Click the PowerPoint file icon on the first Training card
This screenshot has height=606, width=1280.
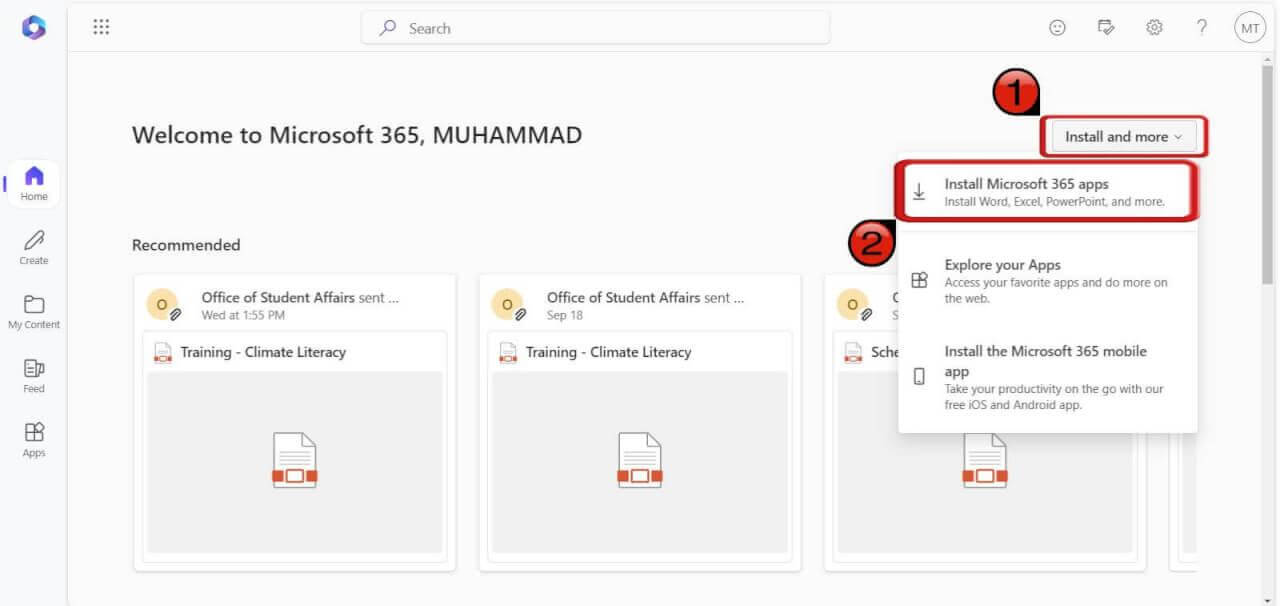[163, 352]
